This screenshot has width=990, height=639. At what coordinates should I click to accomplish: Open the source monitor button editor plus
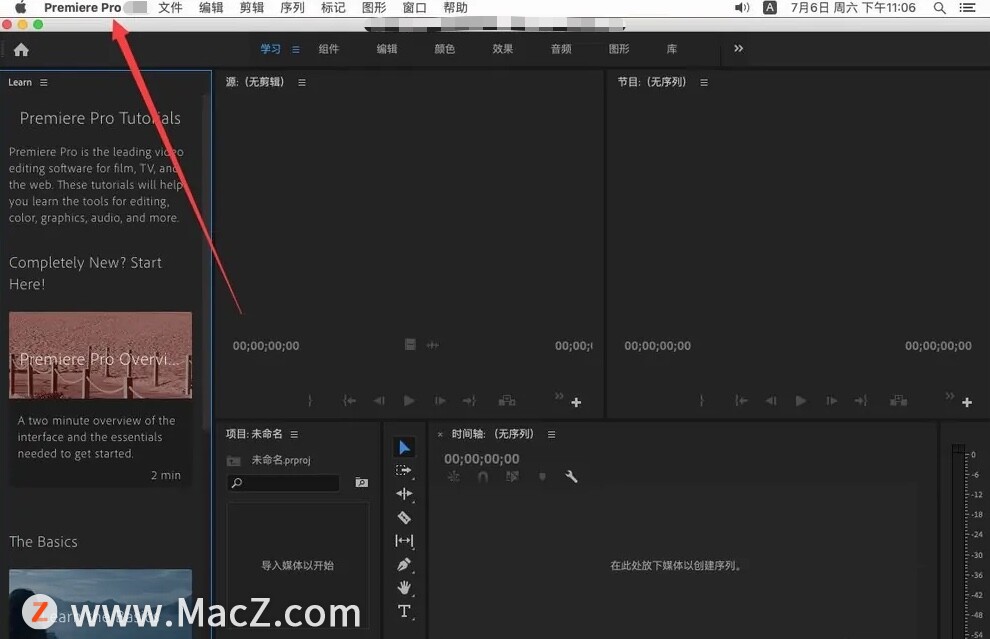point(576,402)
